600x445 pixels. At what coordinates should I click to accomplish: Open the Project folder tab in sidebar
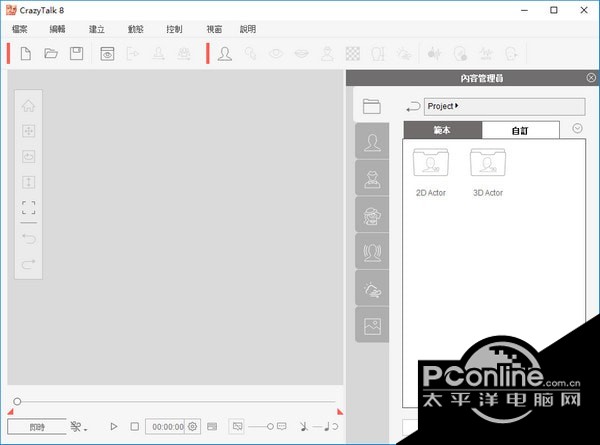(x=372, y=106)
